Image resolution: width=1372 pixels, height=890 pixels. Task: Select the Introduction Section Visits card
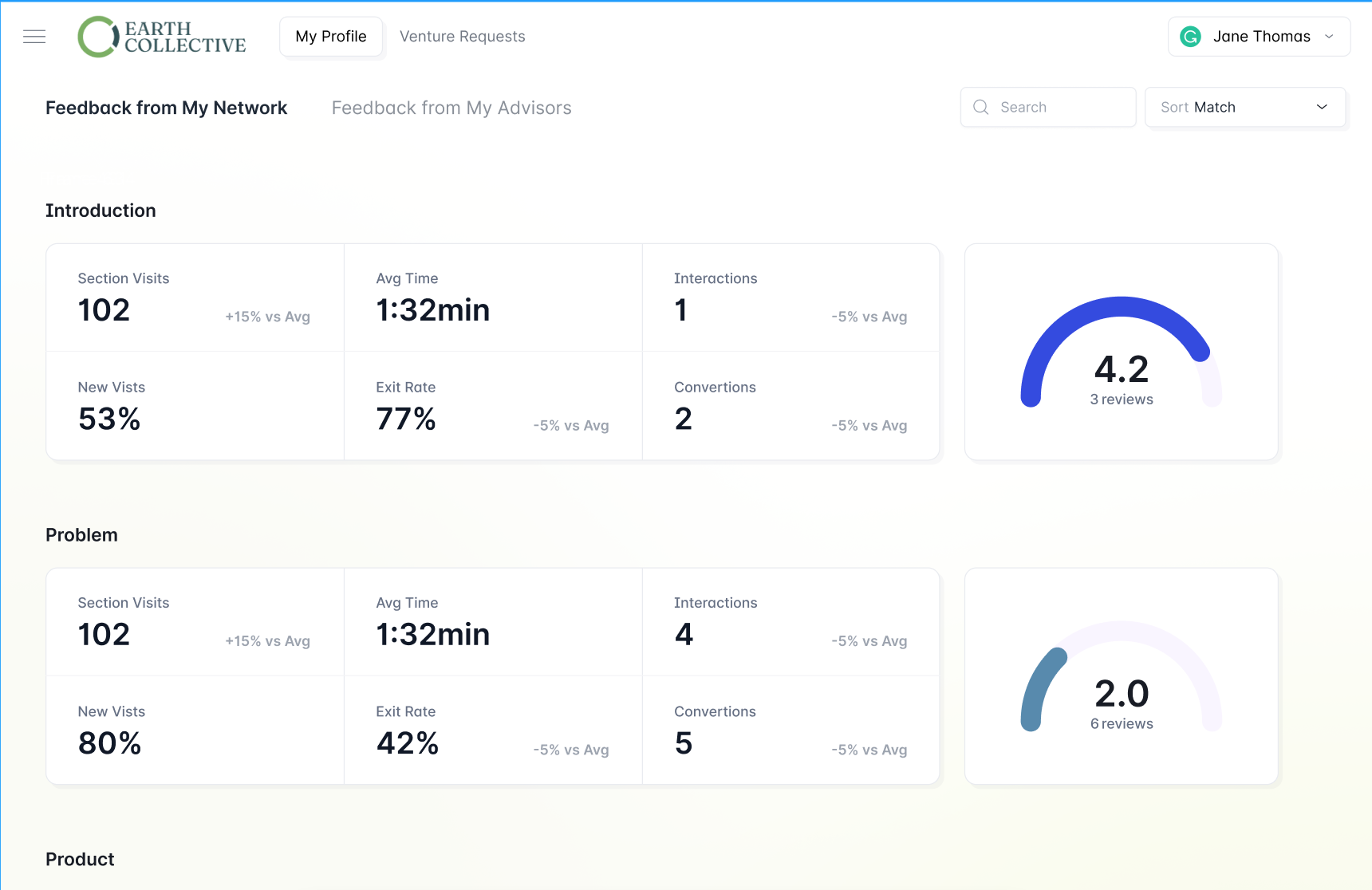point(195,297)
